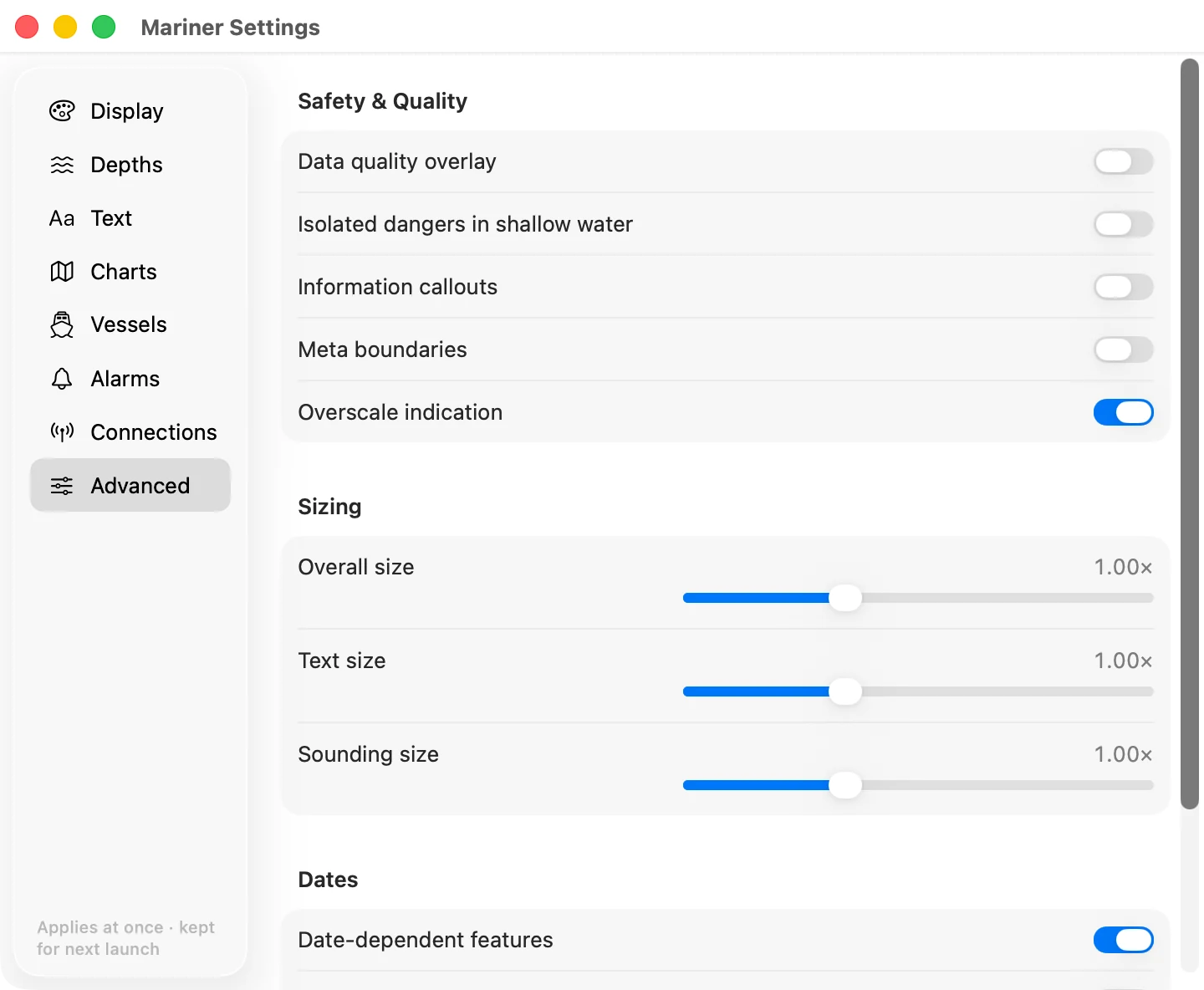Open Connections in the sidebar
This screenshot has width=1204, height=990.
pyautogui.click(x=130, y=432)
